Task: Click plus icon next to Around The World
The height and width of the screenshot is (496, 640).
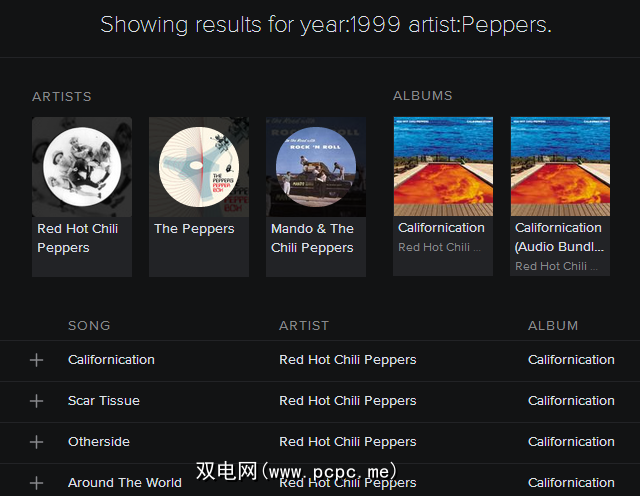Action: pyautogui.click(x=37, y=483)
